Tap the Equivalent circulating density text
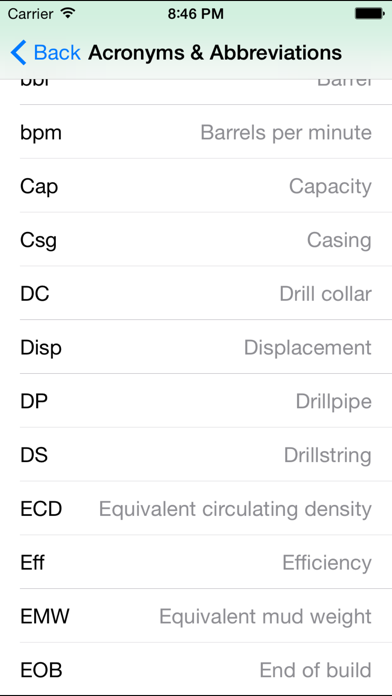 point(235,509)
